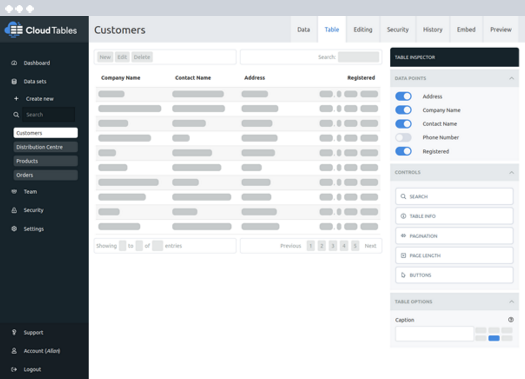Go to page 3

[x=333, y=246]
